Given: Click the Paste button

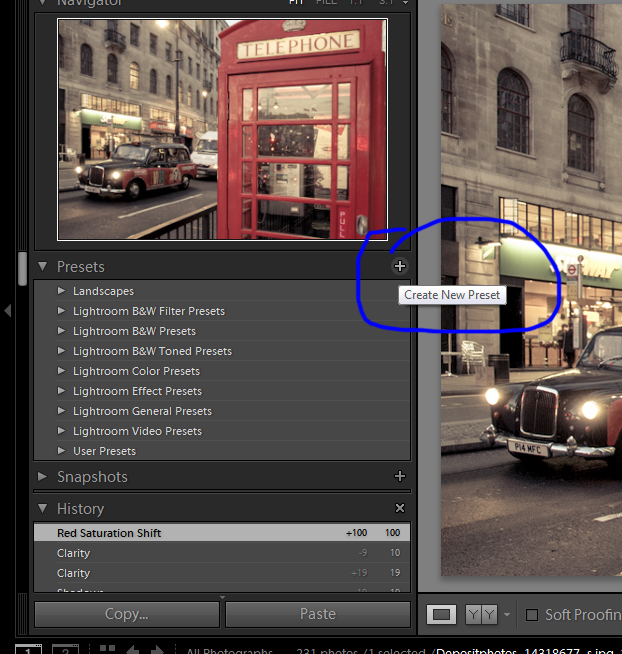Looking at the screenshot, I should tap(318, 614).
